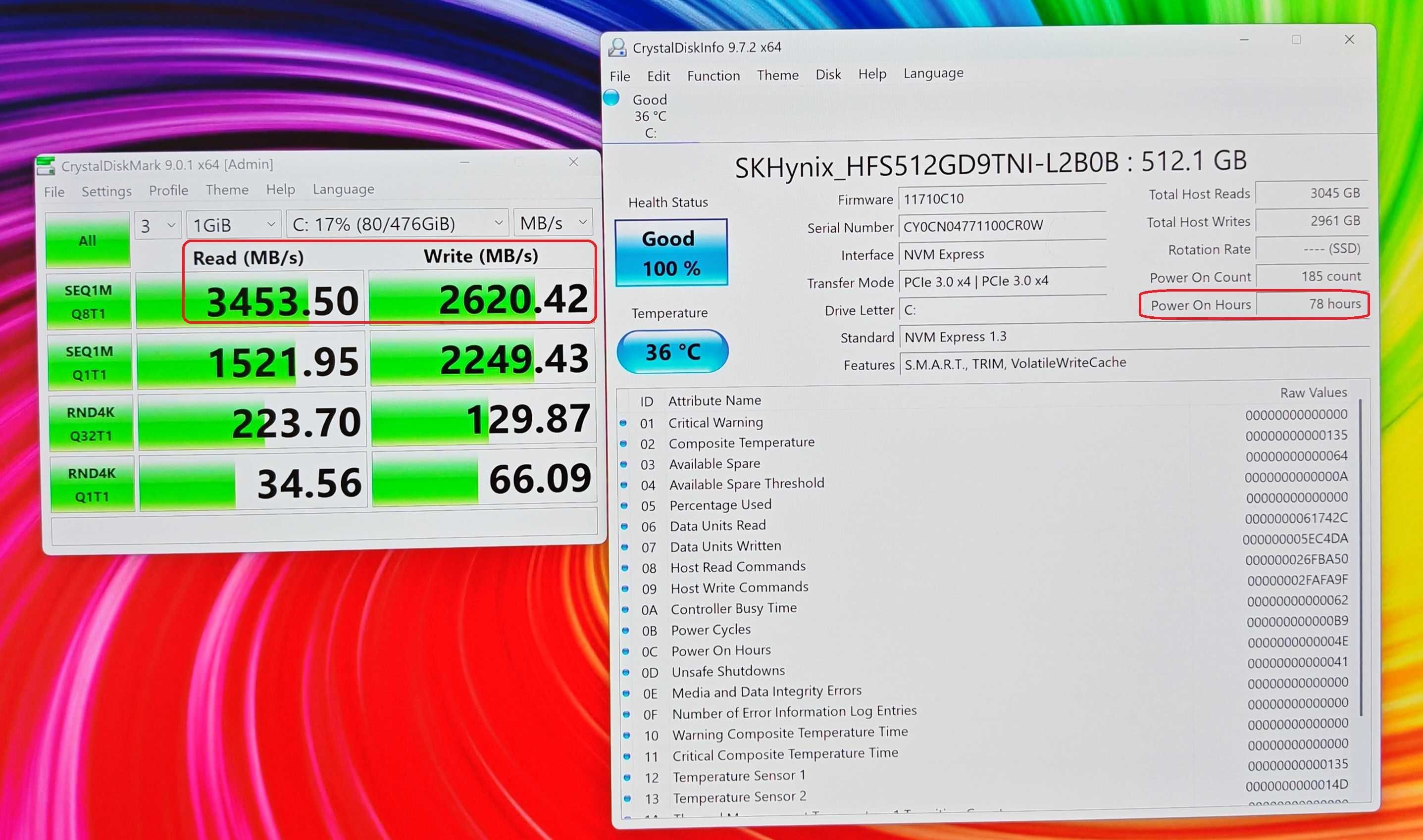Start the RND4K Q1T1 benchmark
The image size is (1423, 840).
tap(92, 485)
